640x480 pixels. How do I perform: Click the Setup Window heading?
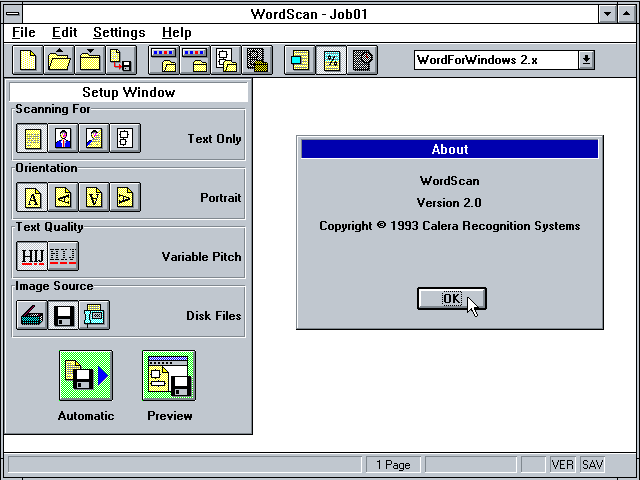pos(129,92)
